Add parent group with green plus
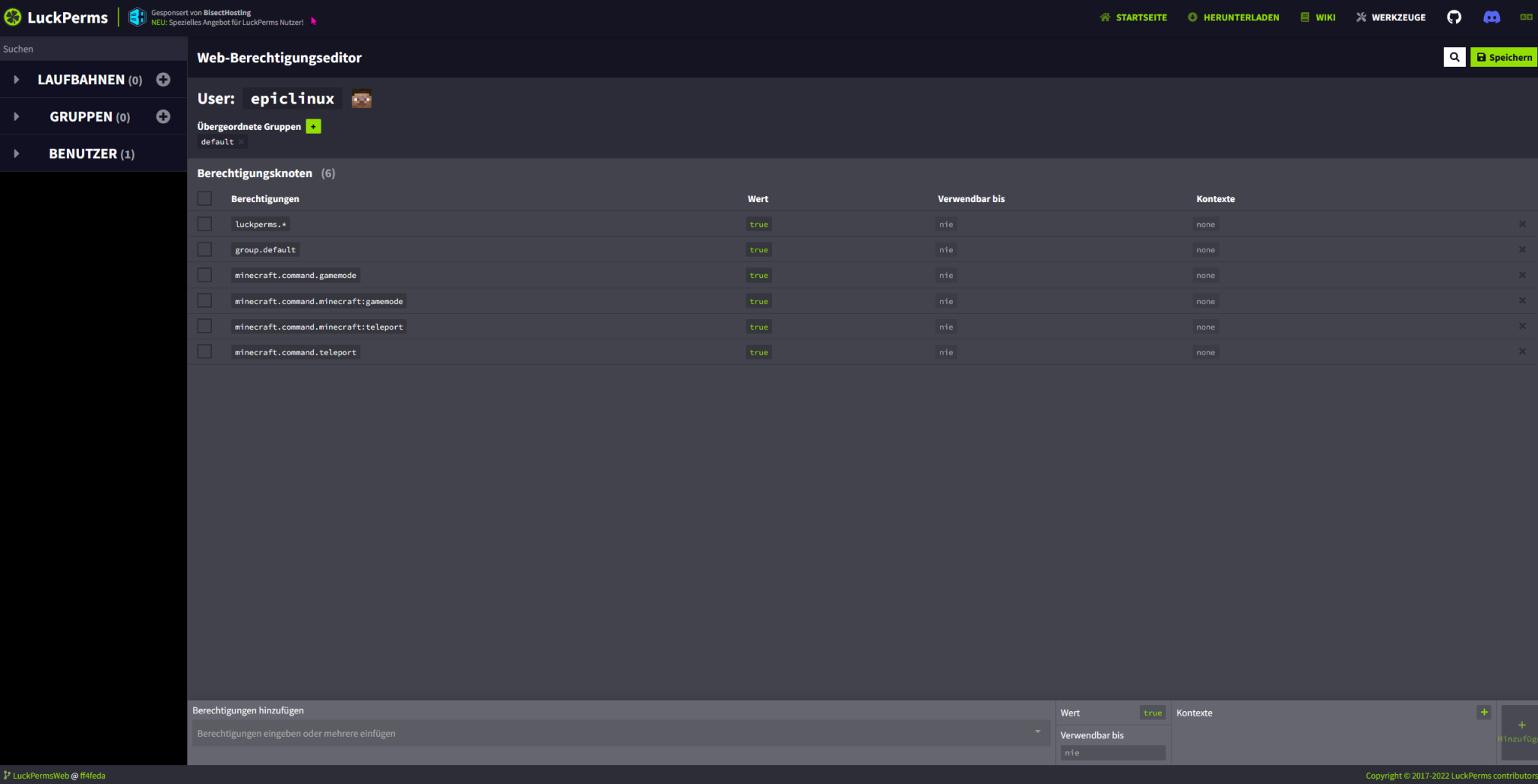Image resolution: width=1538 pixels, height=784 pixels. pyautogui.click(x=313, y=126)
